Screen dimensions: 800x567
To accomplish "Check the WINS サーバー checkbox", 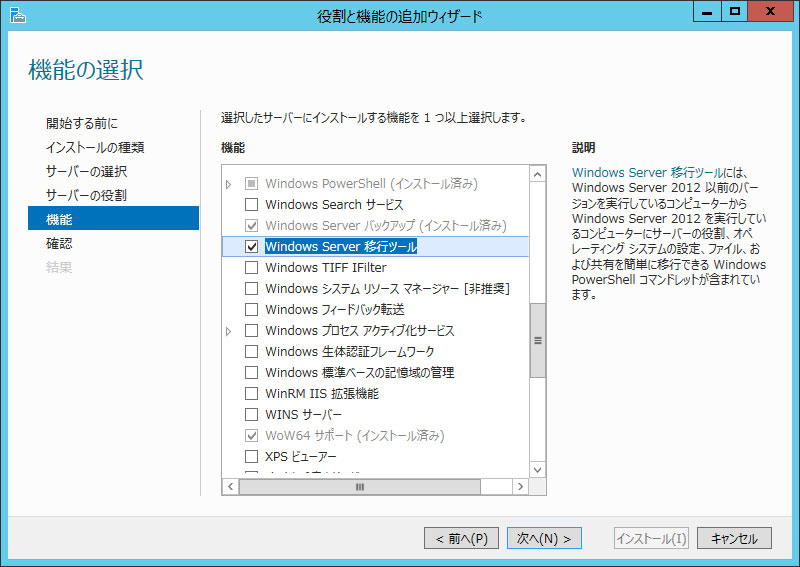I will pos(252,414).
